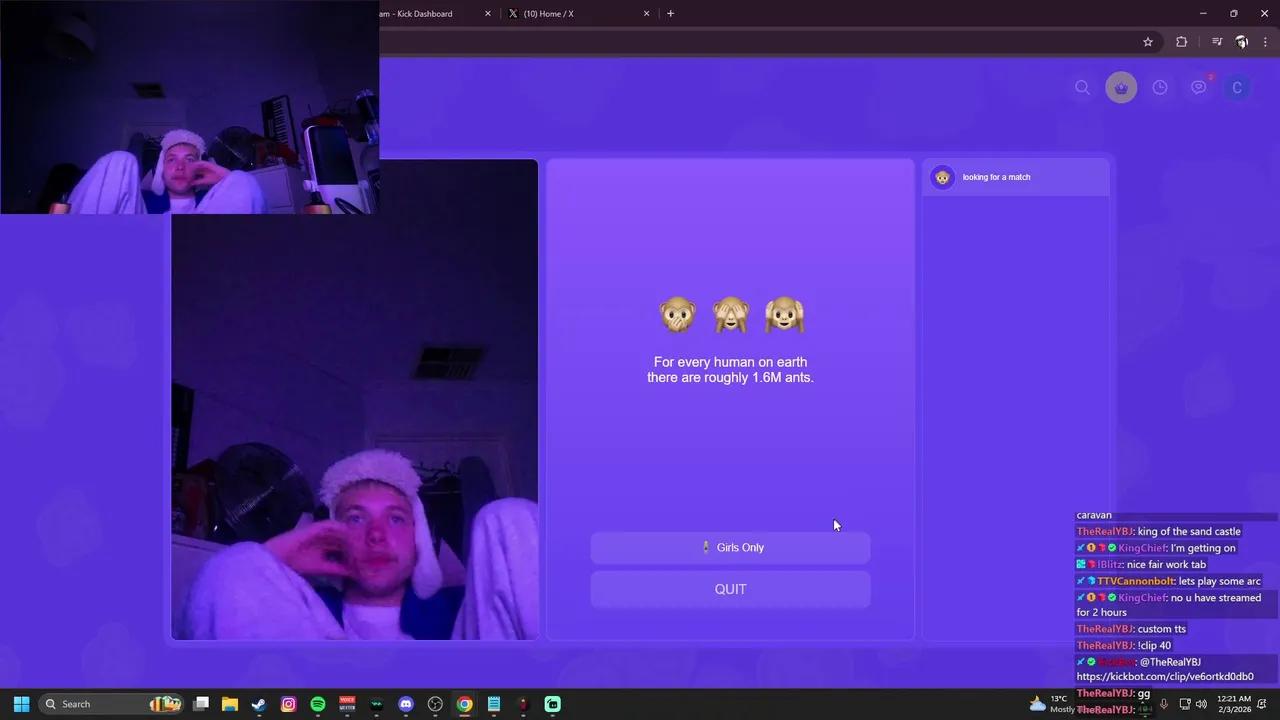The image size is (1280, 720).
Task: Open OBS Studio from the taskbar
Action: click(435, 704)
